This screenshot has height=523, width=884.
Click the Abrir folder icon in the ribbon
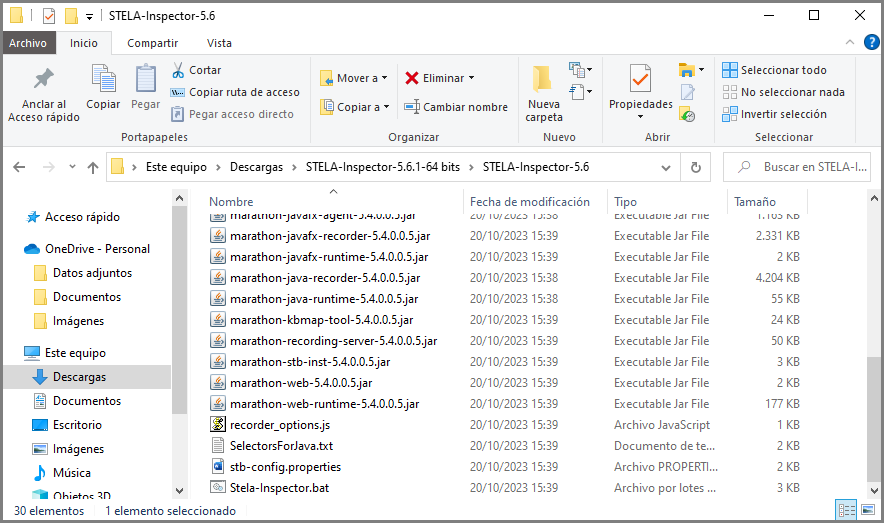tap(687, 70)
